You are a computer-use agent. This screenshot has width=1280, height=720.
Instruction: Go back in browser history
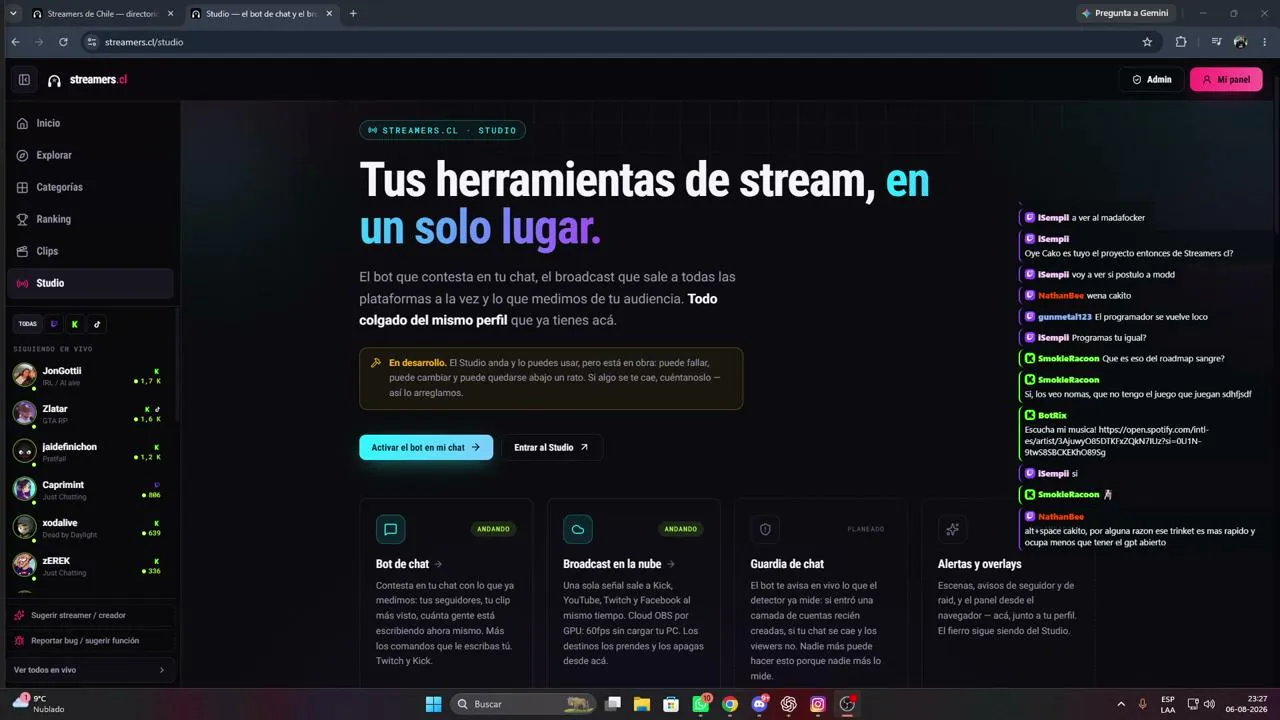(x=15, y=42)
